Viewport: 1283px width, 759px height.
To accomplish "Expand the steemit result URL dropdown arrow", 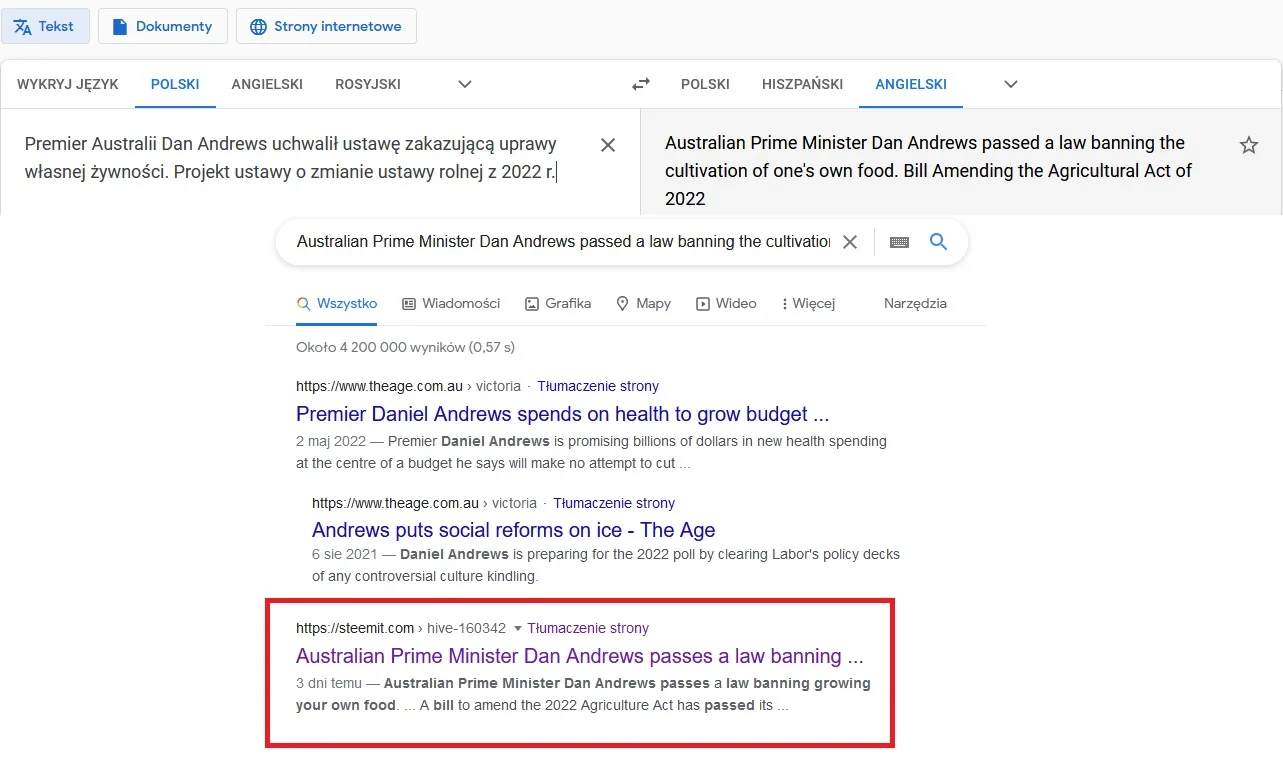I will coord(517,628).
